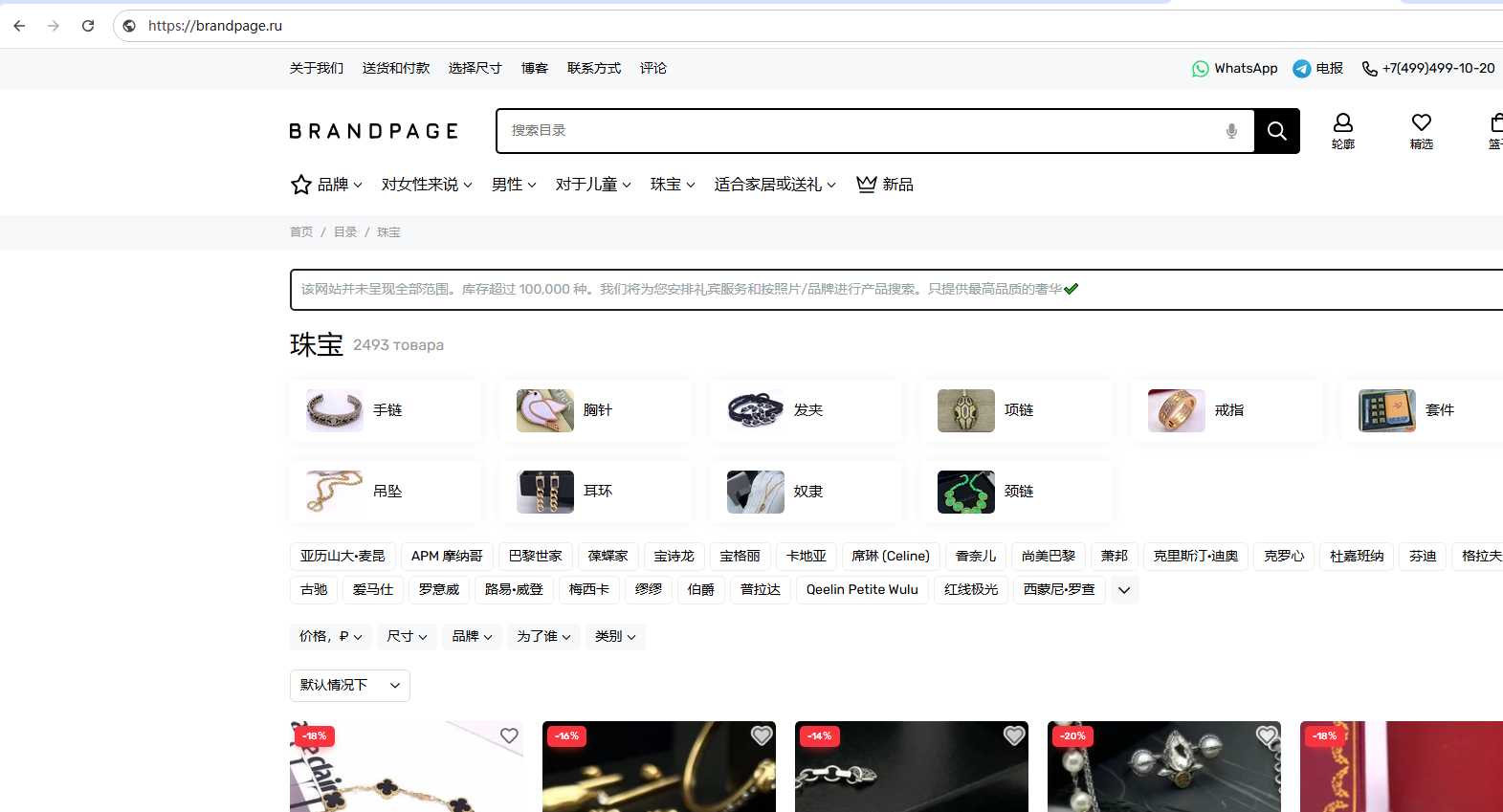This screenshot has height=812, width=1503.
Task: Click the browser address bar URL
Action: tap(215, 26)
